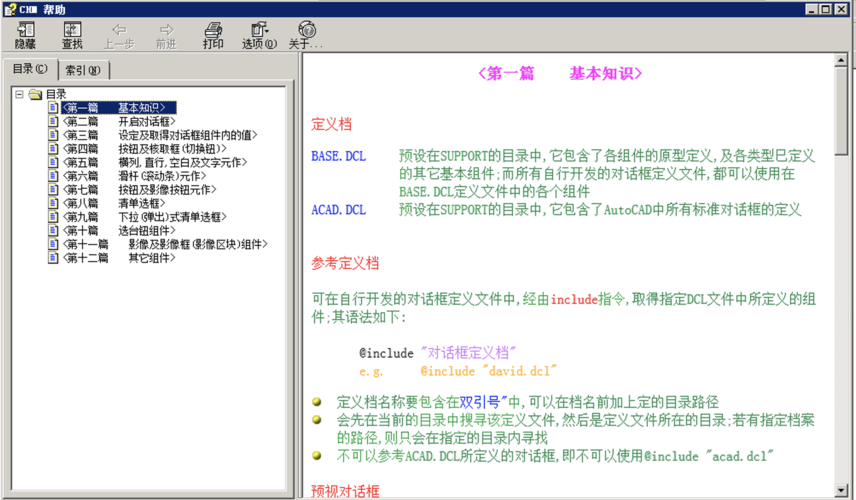Screen dimensions: 856x500
Task: Click page icon beside 第八篇
Action: (x=53, y=203)
